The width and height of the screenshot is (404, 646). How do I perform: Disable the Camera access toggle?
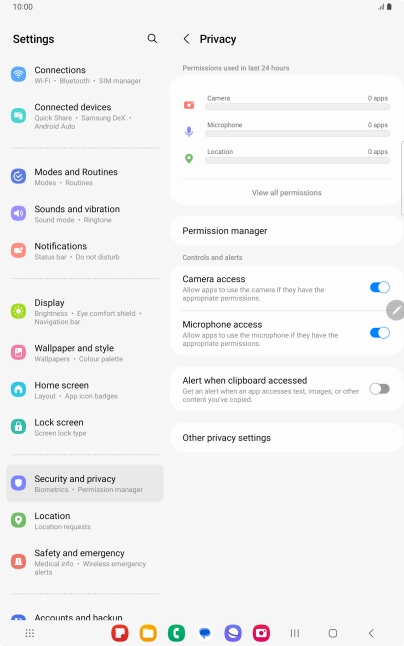point(379,288)
